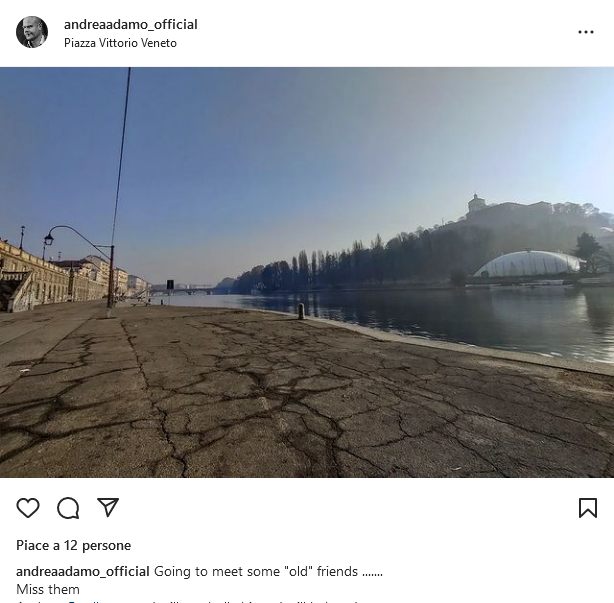Screen dimensions: 614x603
Task: Click andreaadamo_official username in the caption
Action: click(83, 571)
